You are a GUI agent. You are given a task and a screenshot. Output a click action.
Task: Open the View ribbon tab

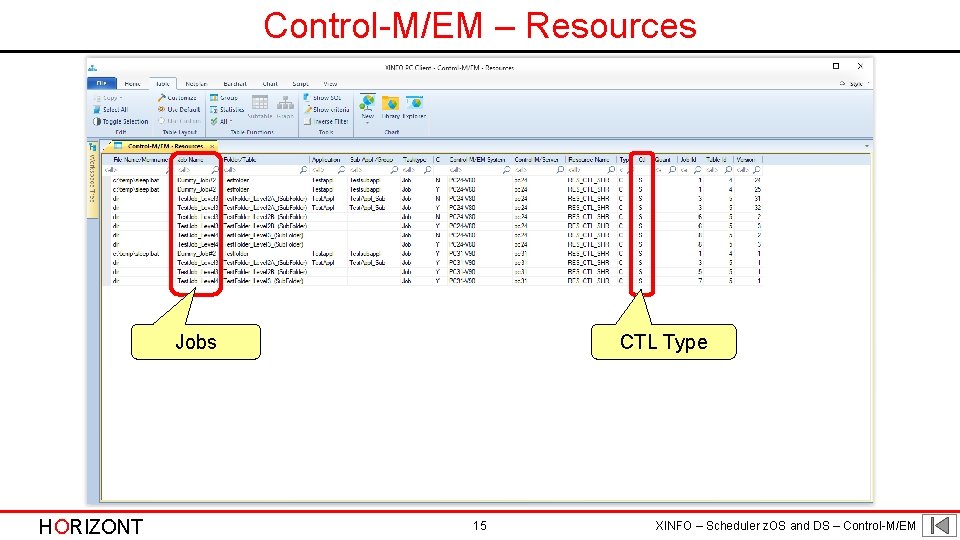click(330, 84)
